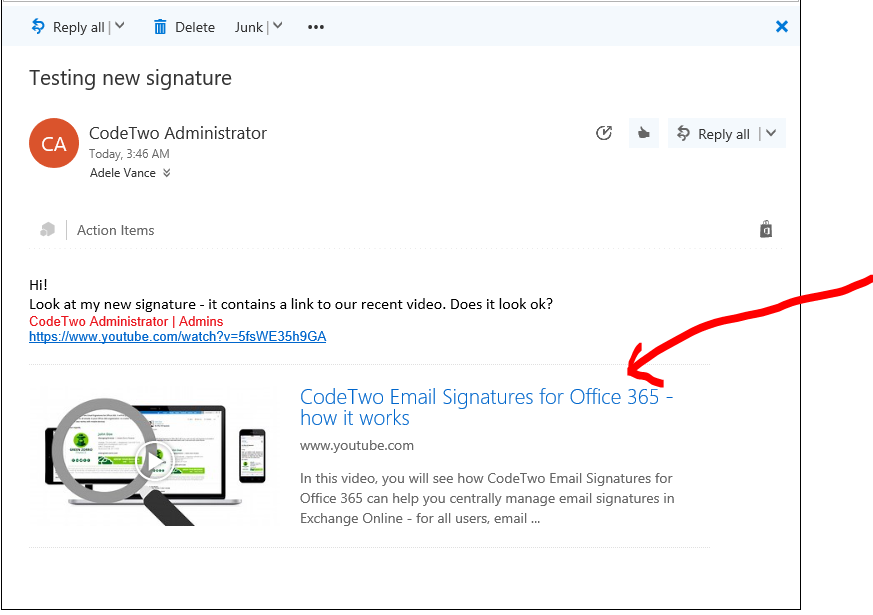The height and width of the screenshot is (615, 873).
Task: Select the blue X icon to close the email
Action: (781, 27)
